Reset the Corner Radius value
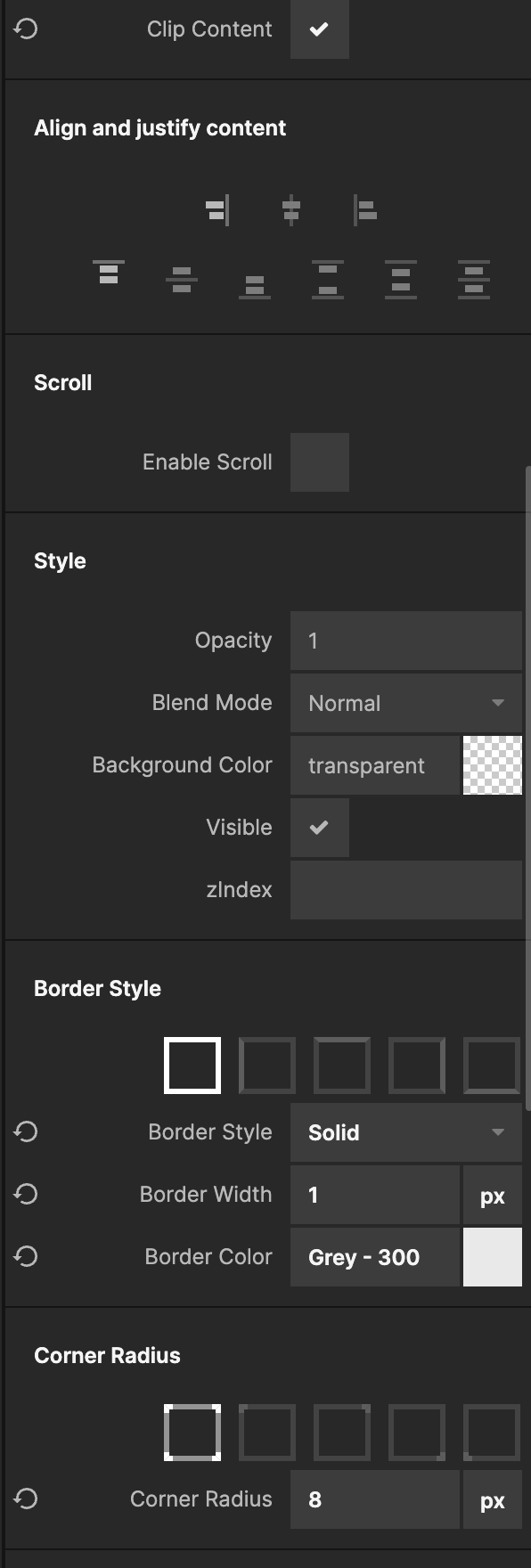Image resolution: width=531 pixels, height=1568 pixels. tap(26, 1499)
